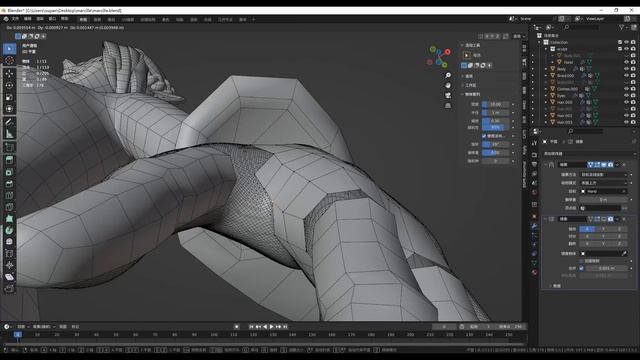This screenshot has width=640, height=360.
Task: Expand the Body object in outliner
Action: [546, 69]
